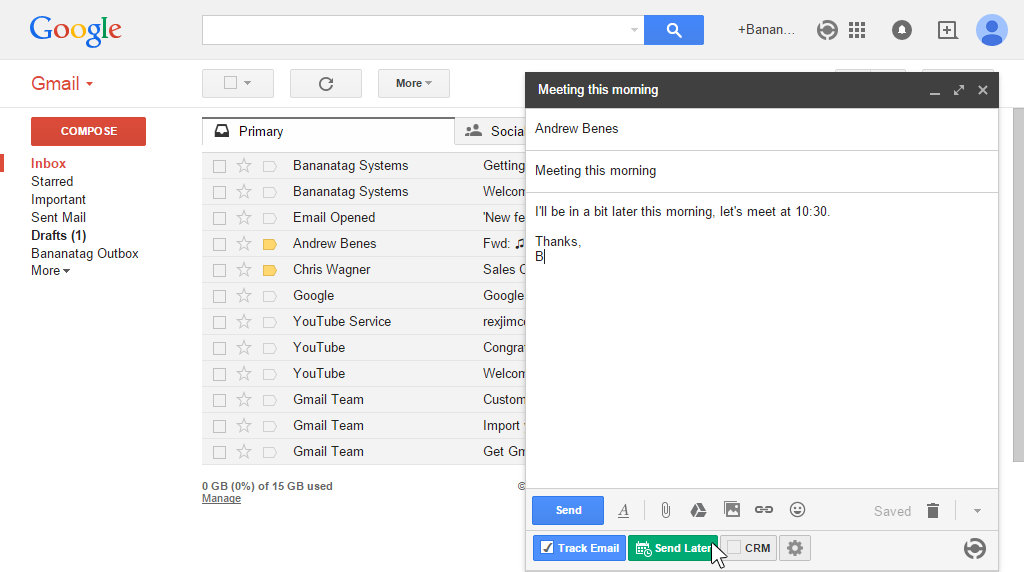Click the green Send Later button
This screenshot has width=1024, height=572.
[x=673, y=548]
